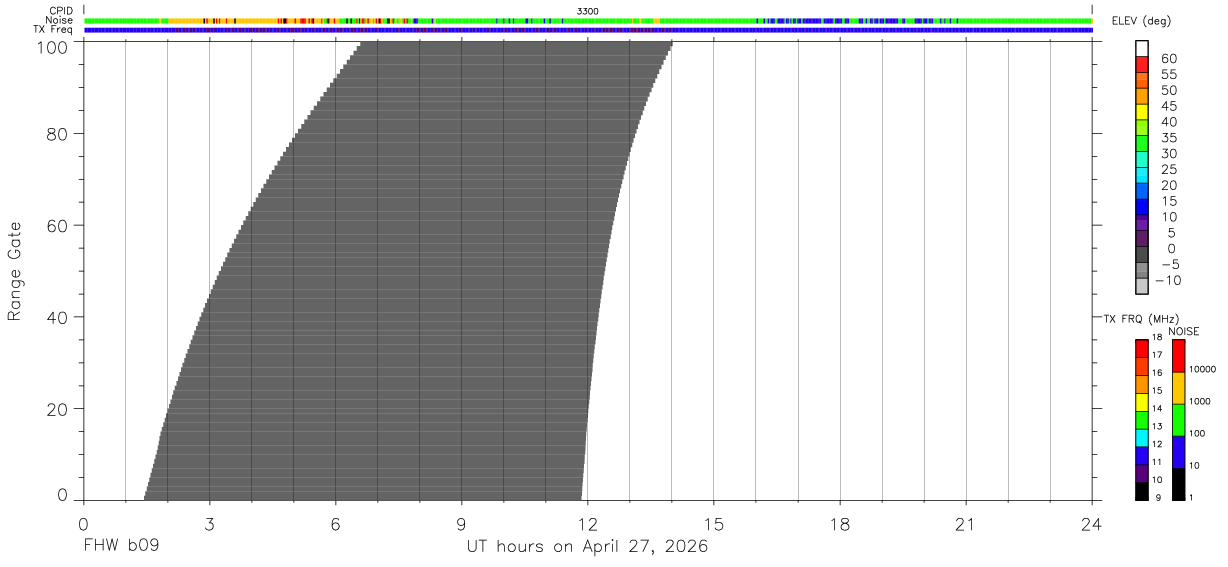This screenshot has height=567, width=1228.
Task: Click the 'ELEV (deg)' legend title
Action: [1140, 22]
